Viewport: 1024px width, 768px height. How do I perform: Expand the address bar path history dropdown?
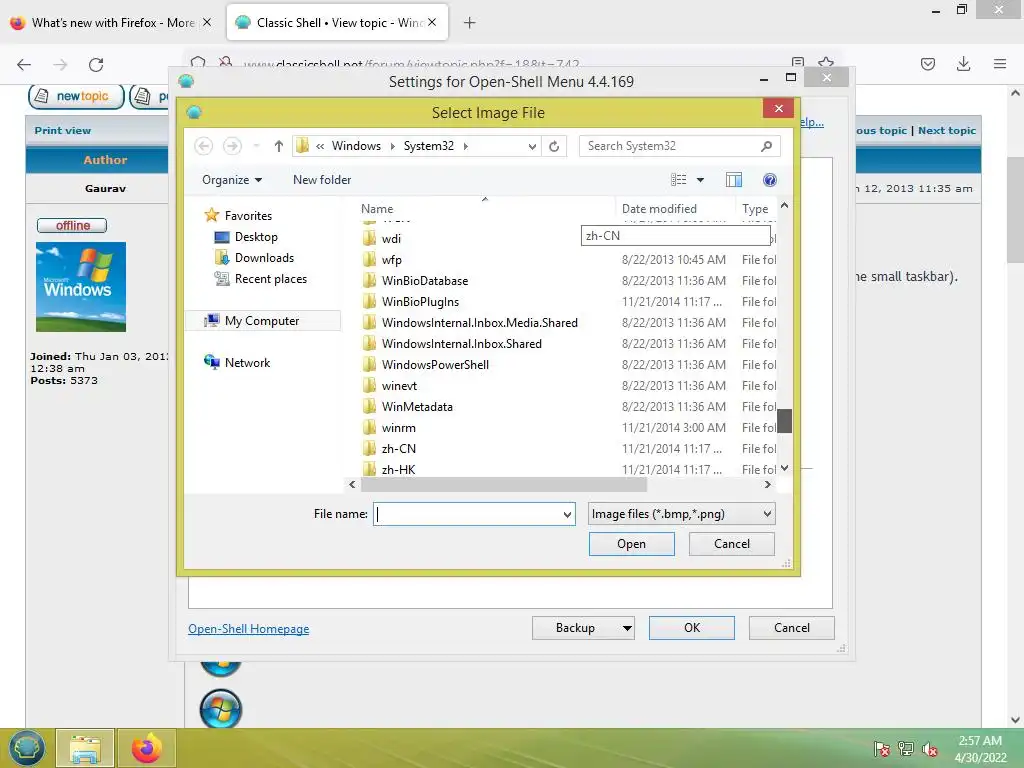coord(532,146)
